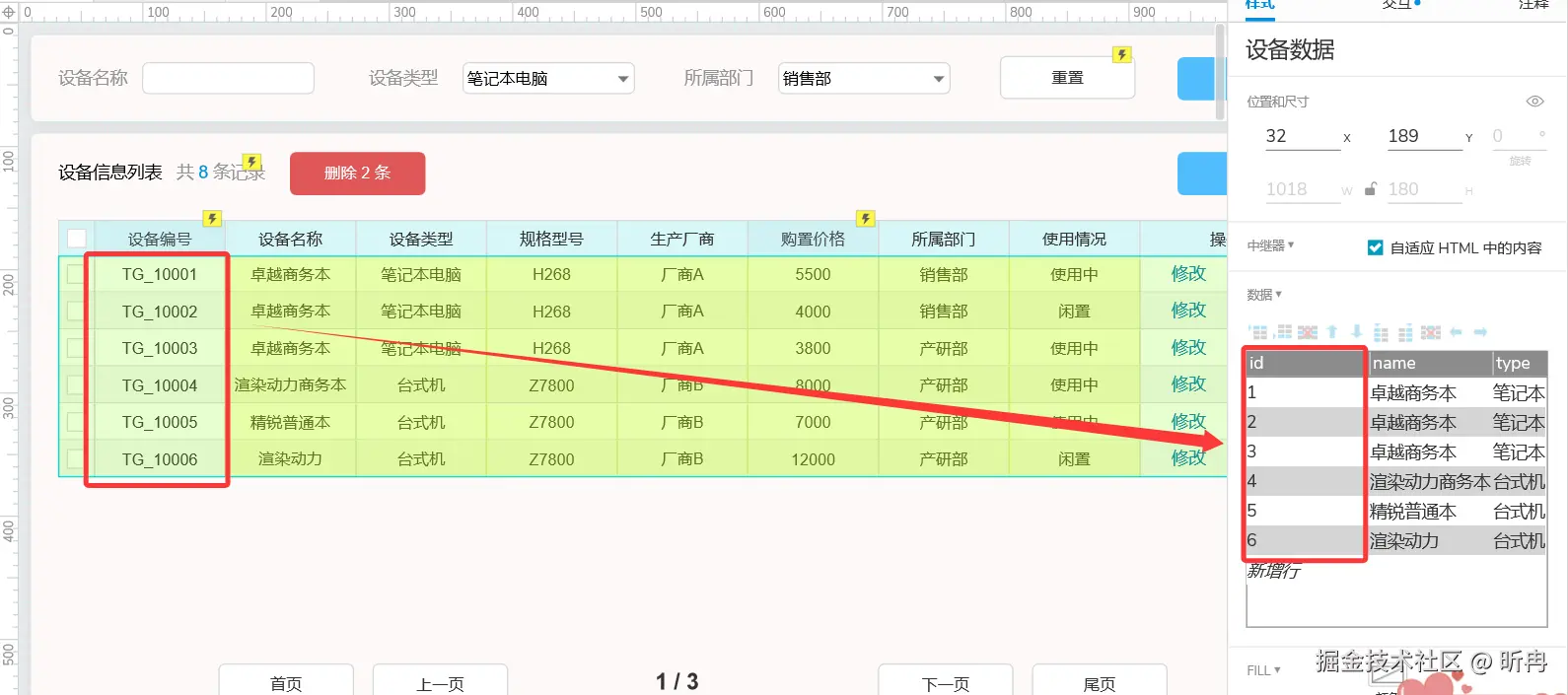Select the name column header in data grid
Screen dimensions: 1568x695
[1430, 363]
